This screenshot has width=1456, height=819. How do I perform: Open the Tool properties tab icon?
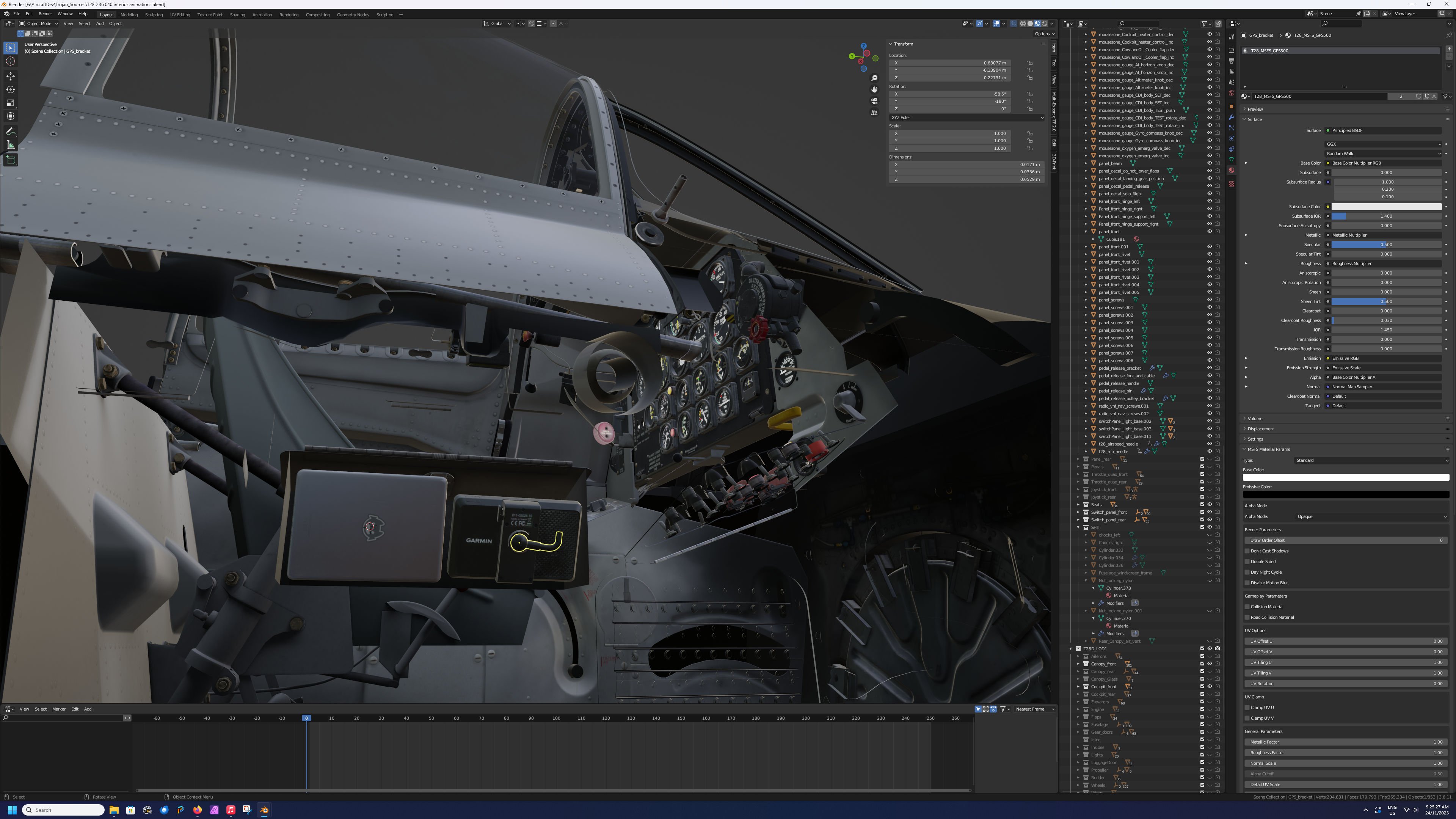coord(1232,37)
